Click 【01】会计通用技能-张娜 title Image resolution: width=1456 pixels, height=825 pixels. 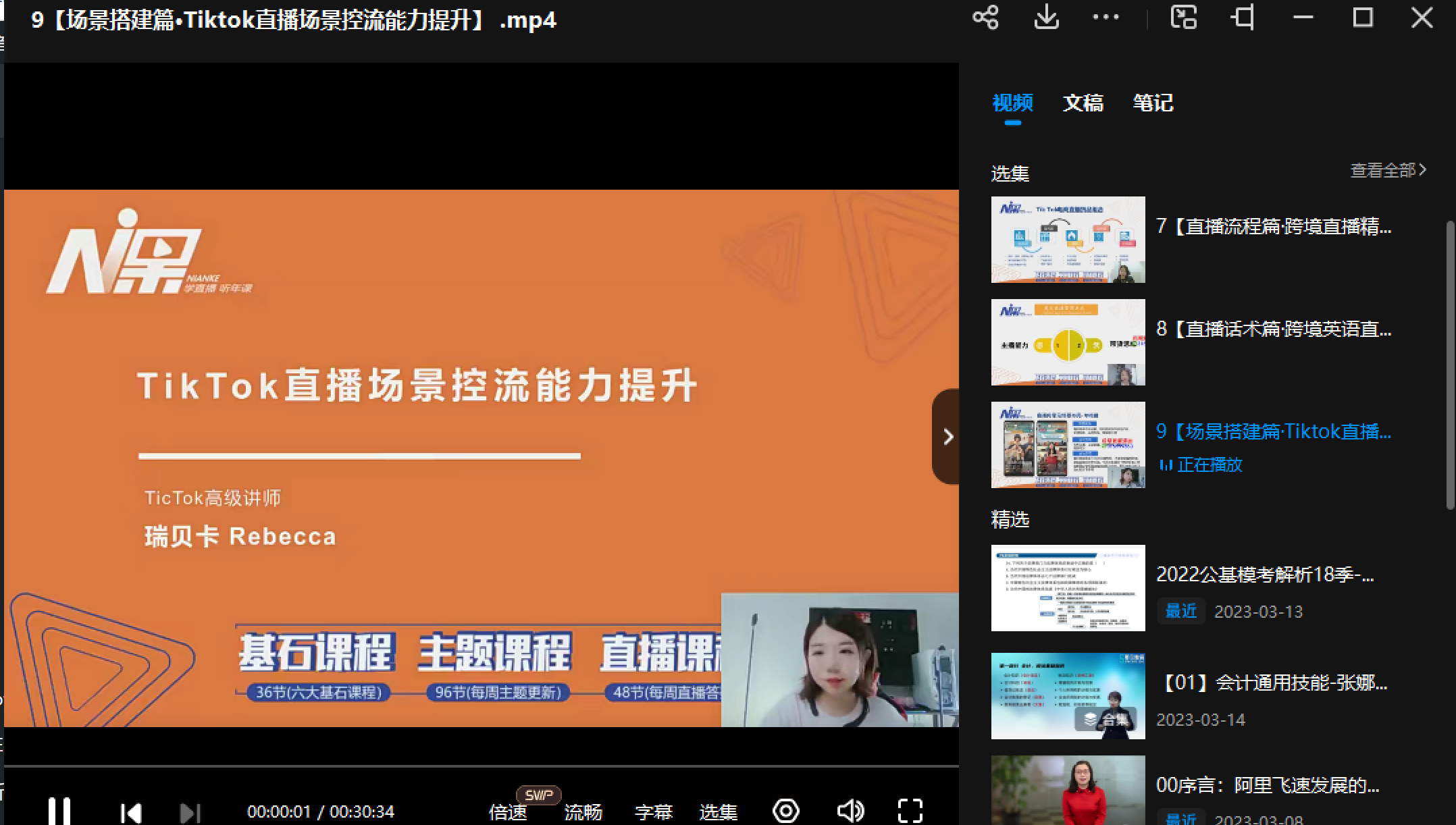click(x=1273, y=683)
